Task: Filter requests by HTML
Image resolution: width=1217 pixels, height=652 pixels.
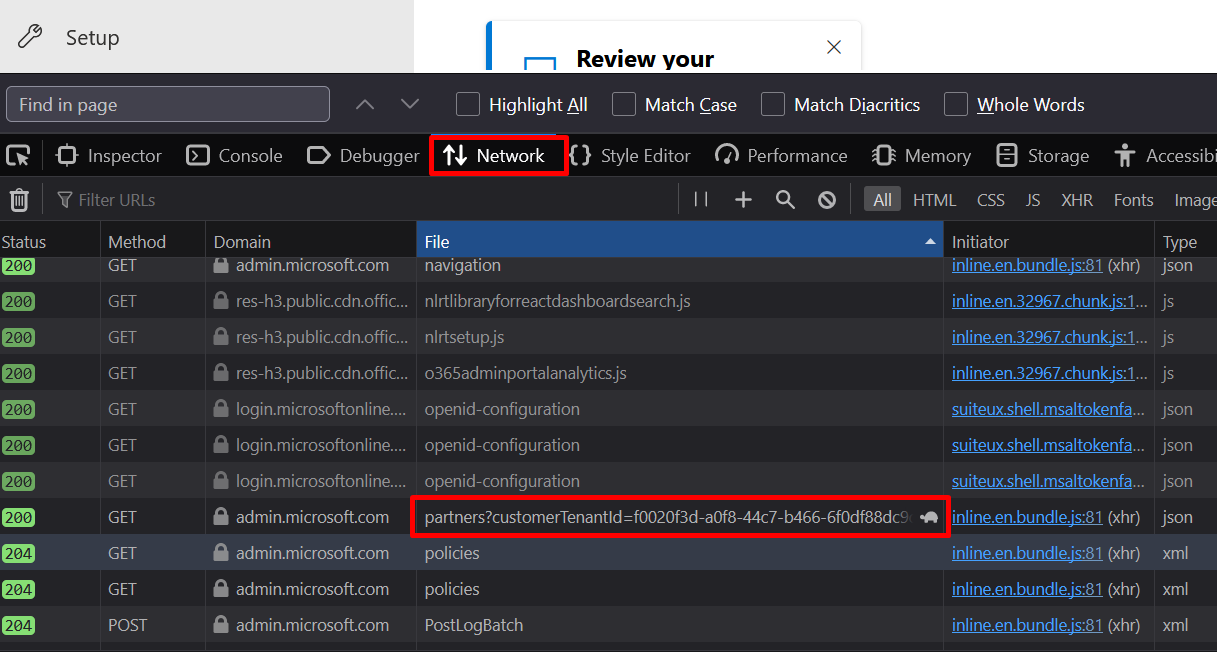Action: pyautogui.click(x=934, y=200)
